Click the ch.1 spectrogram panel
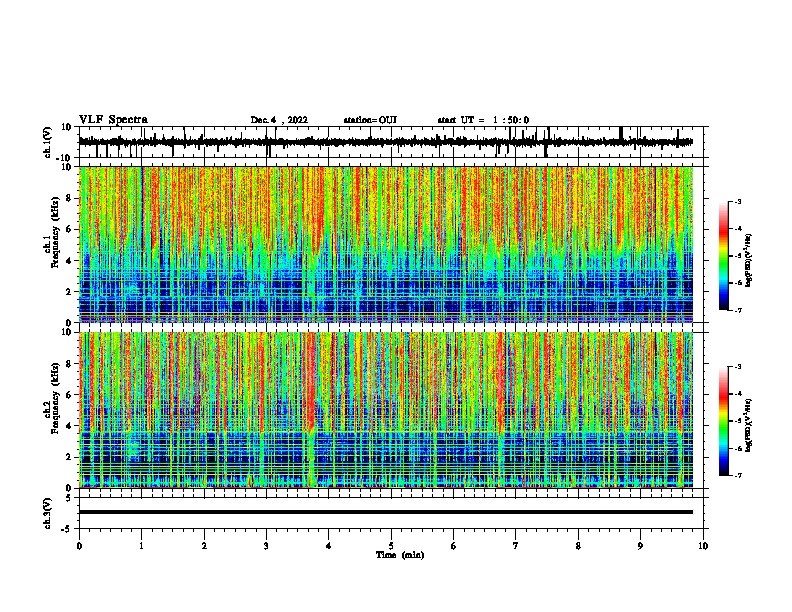 385,244
